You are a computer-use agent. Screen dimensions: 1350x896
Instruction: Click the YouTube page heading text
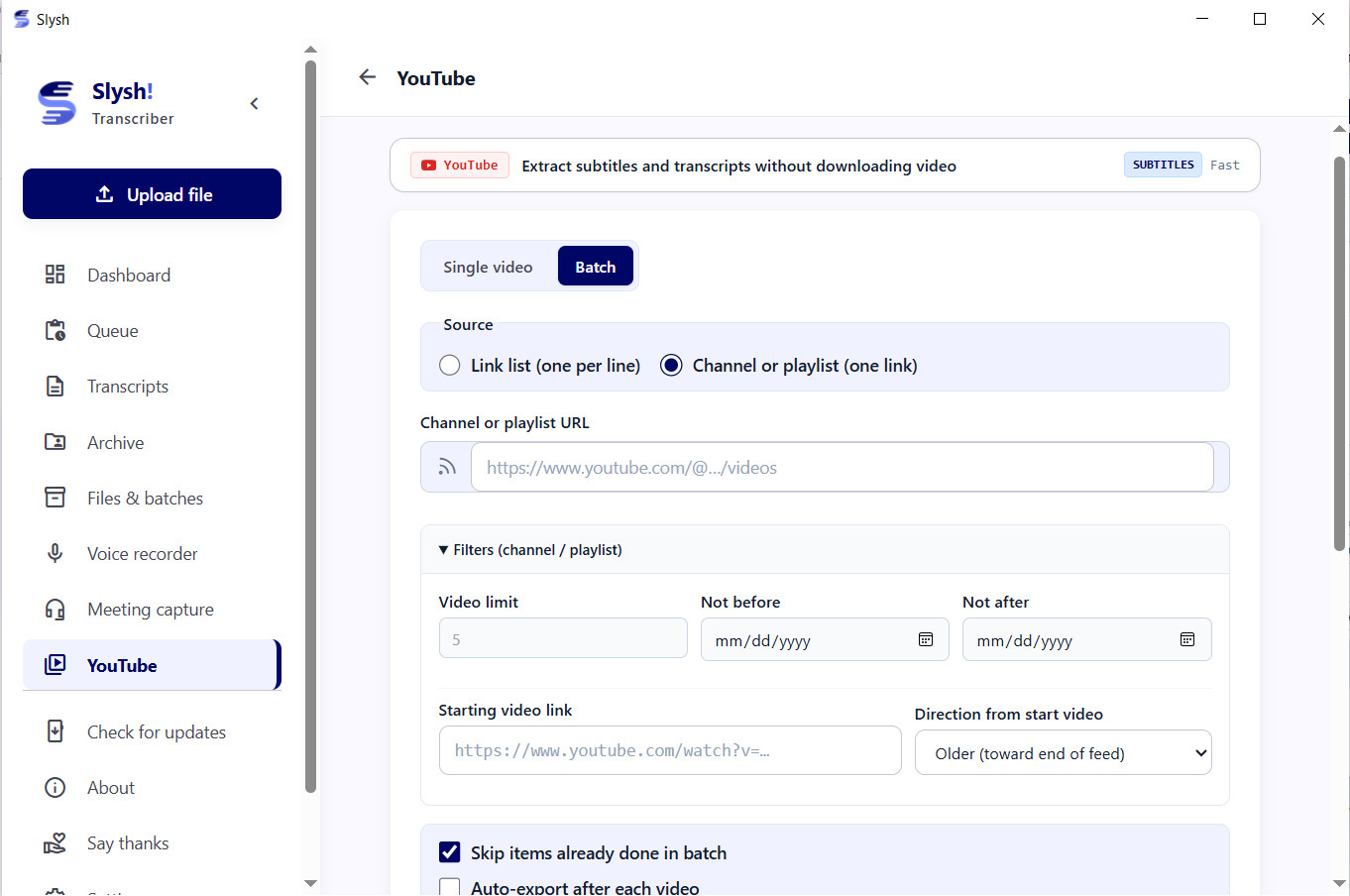click(x=436, y=78)
